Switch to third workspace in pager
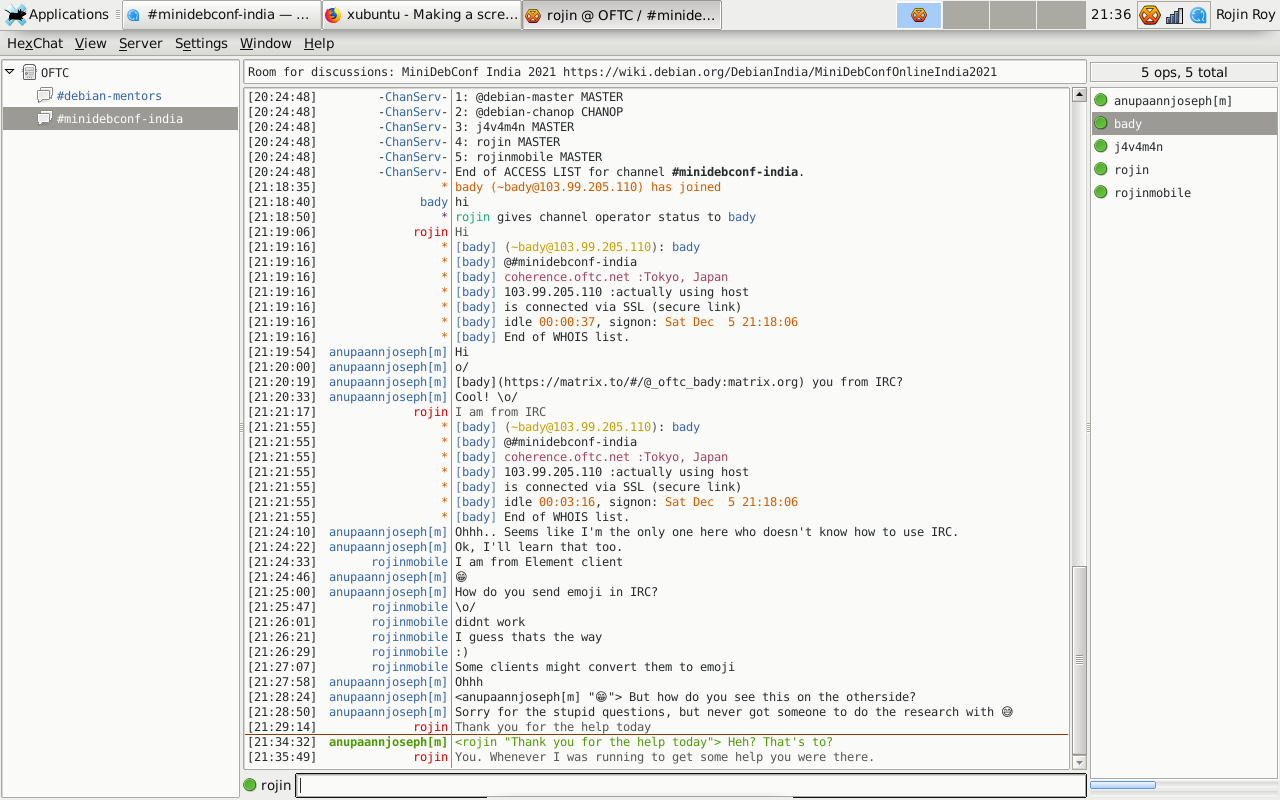The height and width of the screenshot is (800, 1280). [1012, 15]
